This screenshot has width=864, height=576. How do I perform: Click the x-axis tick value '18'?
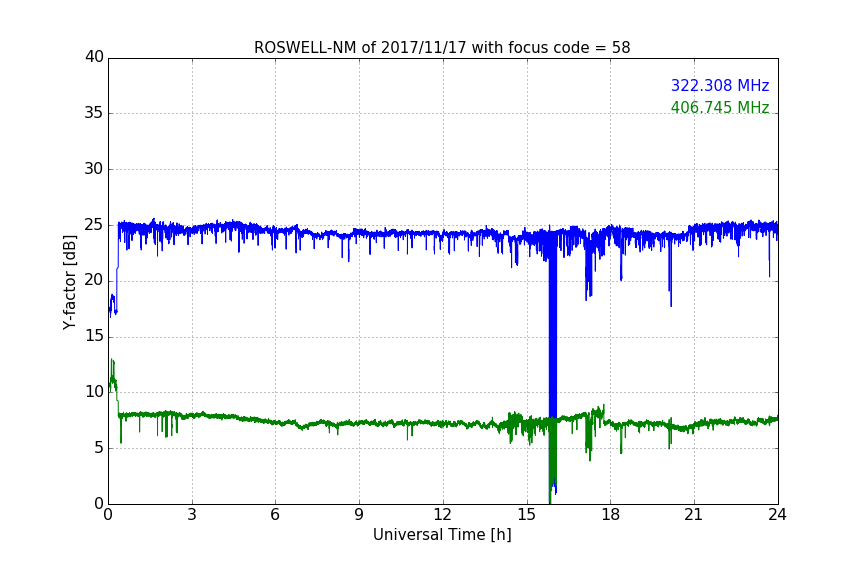pyautogui.click(x=611, y=515)
